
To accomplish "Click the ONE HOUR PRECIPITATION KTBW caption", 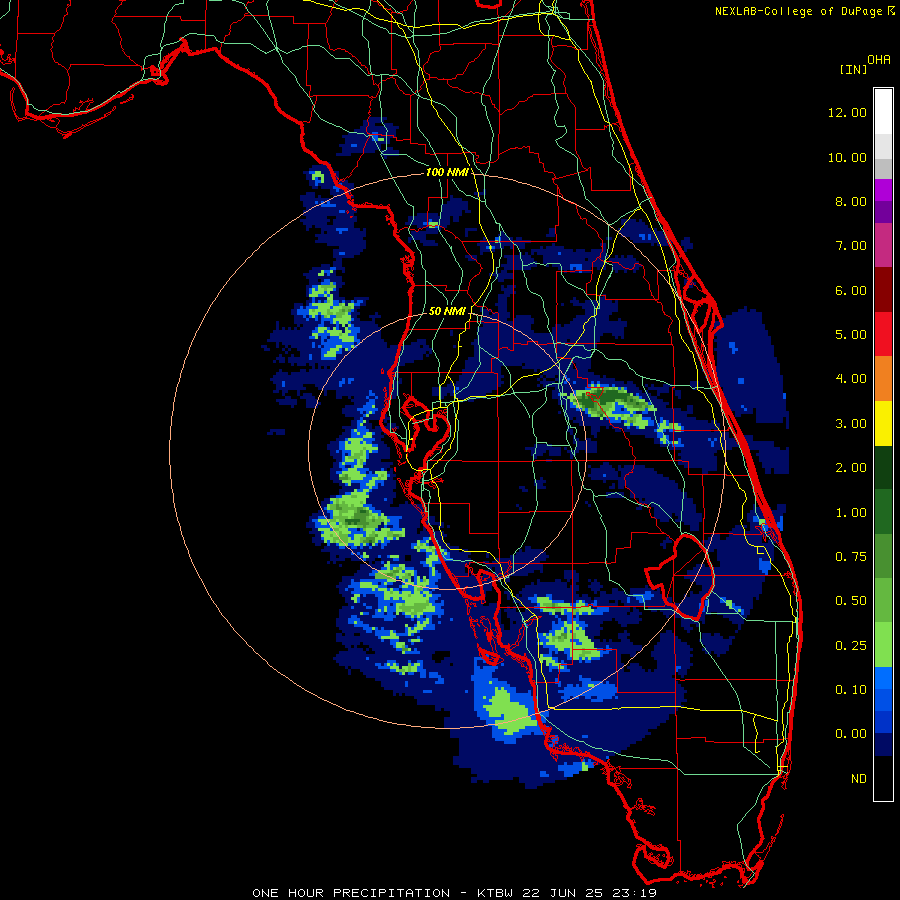I will coord(454,893).
